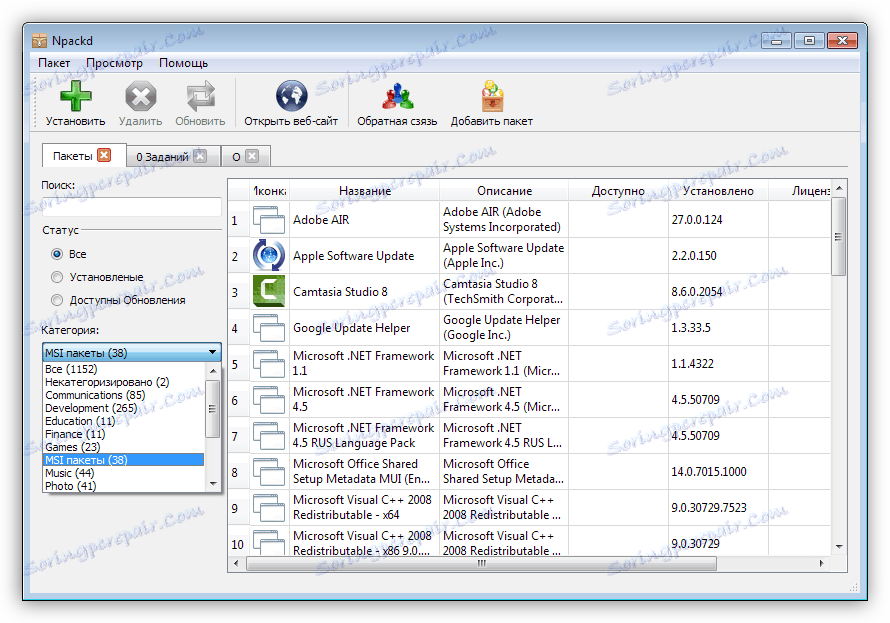
Task: Click .NET 4.5 RUS Language Pack icon
Action: 268,436
